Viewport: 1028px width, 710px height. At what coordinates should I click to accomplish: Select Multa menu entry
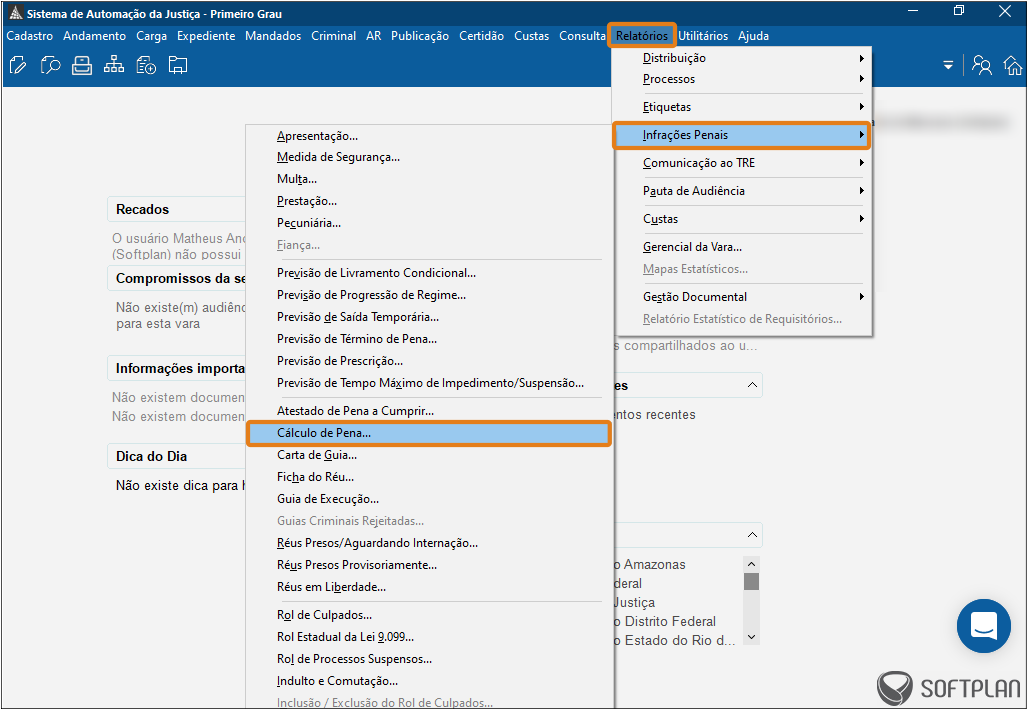tap(429, 179)
